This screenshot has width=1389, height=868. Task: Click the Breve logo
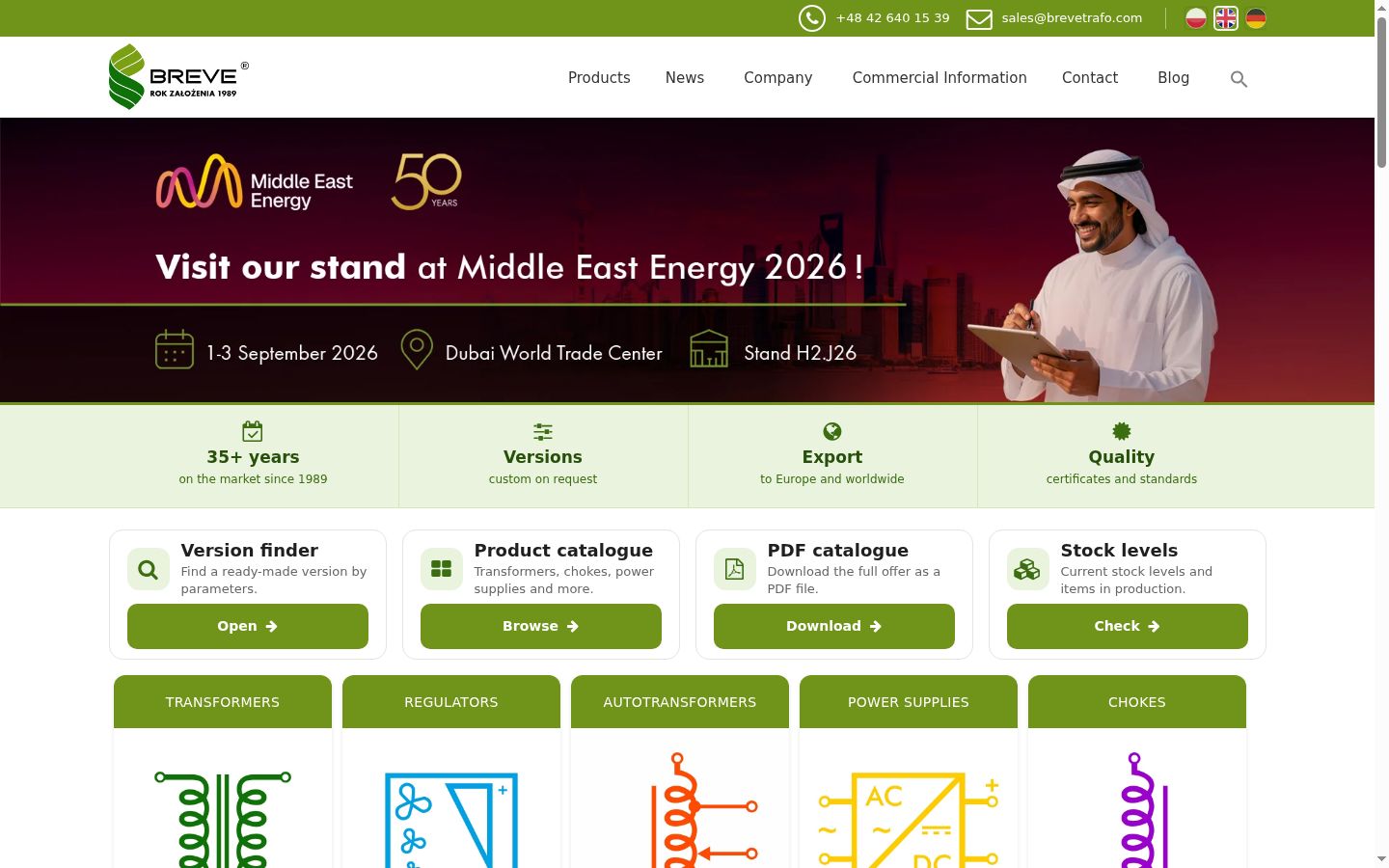pos(178,76)
